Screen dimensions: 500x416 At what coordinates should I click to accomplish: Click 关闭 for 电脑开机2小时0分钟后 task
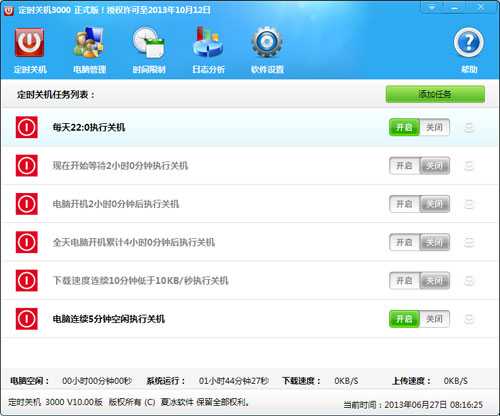pos(434,204)
